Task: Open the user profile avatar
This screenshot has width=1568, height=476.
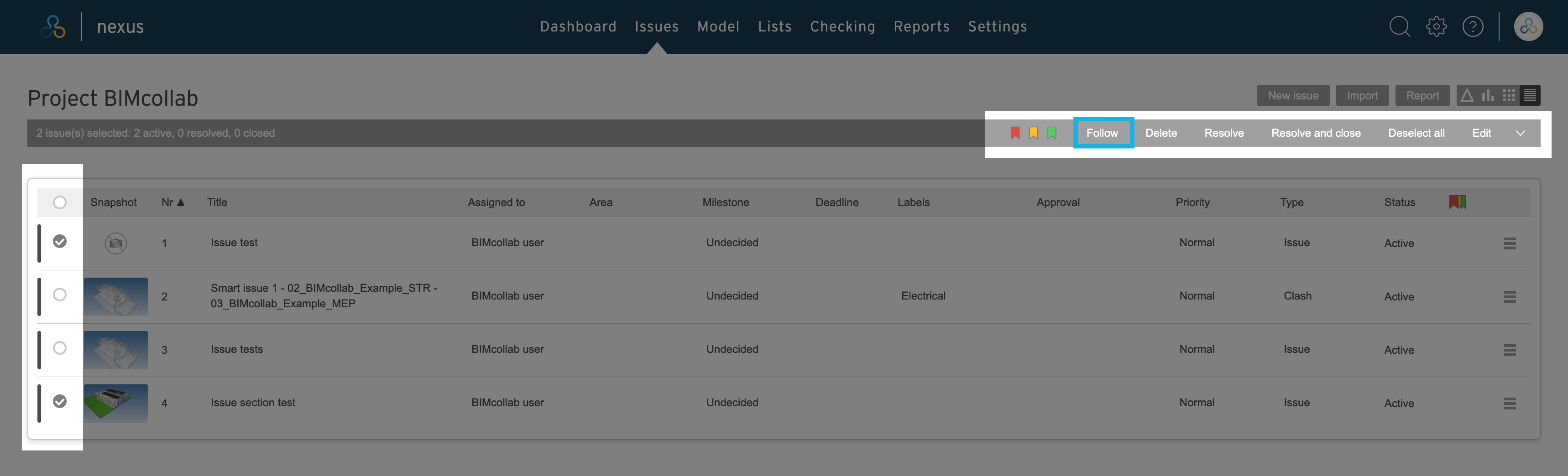Action: pos(1528,27)
